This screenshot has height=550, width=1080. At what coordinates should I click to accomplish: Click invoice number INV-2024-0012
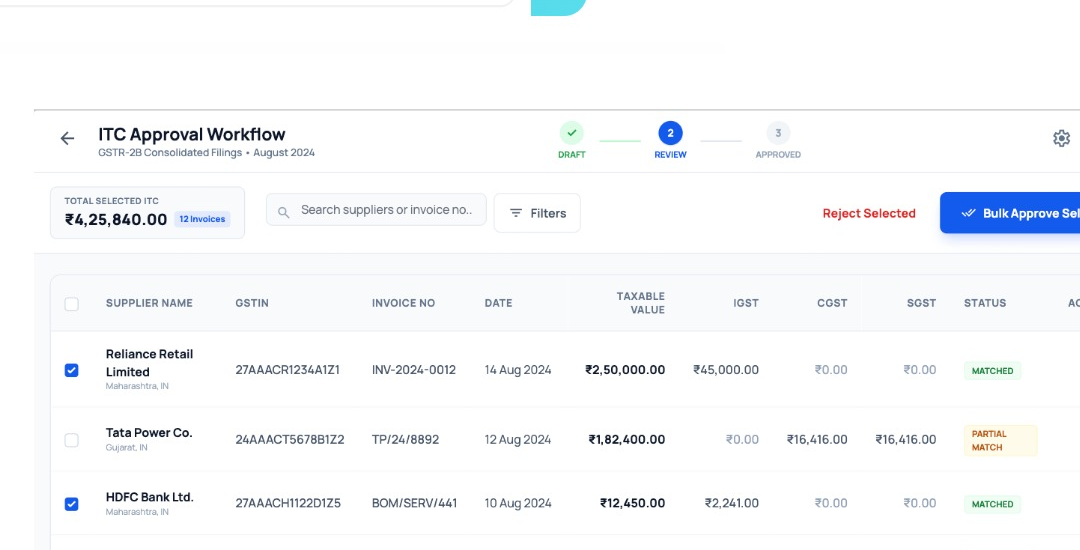click(414, 370)
